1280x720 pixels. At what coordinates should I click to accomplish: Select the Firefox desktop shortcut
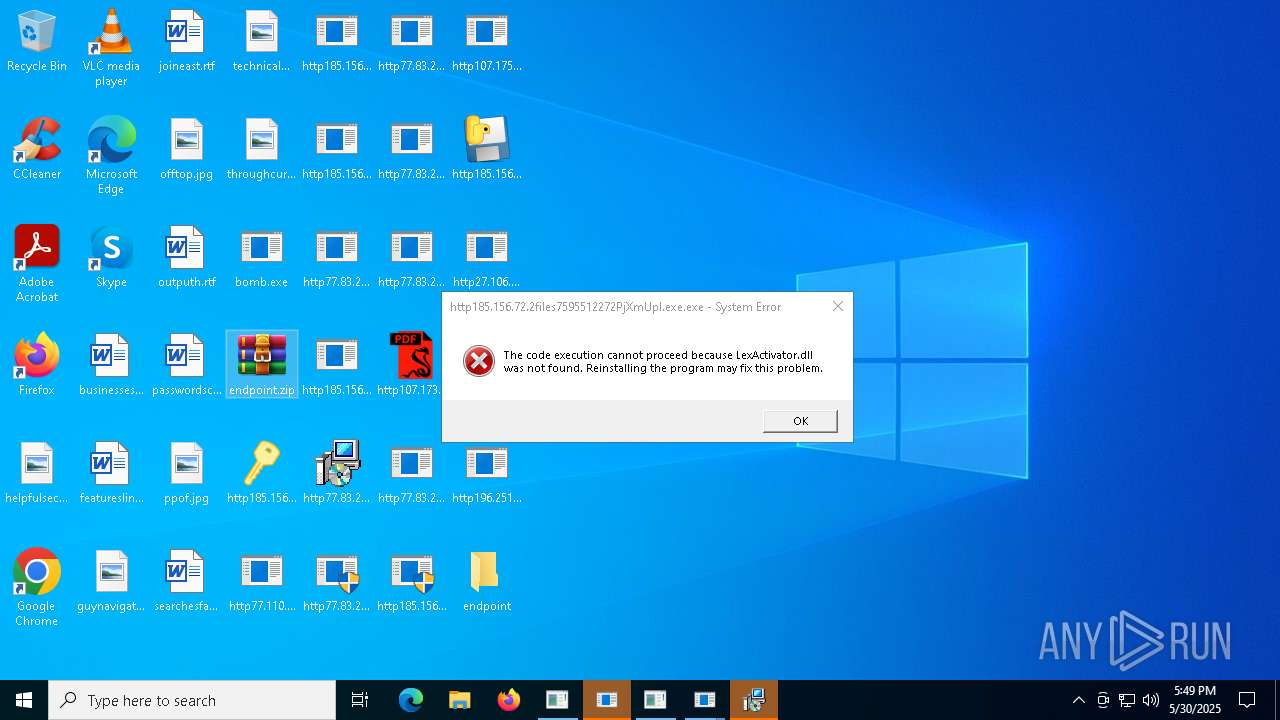pos(37,366)
